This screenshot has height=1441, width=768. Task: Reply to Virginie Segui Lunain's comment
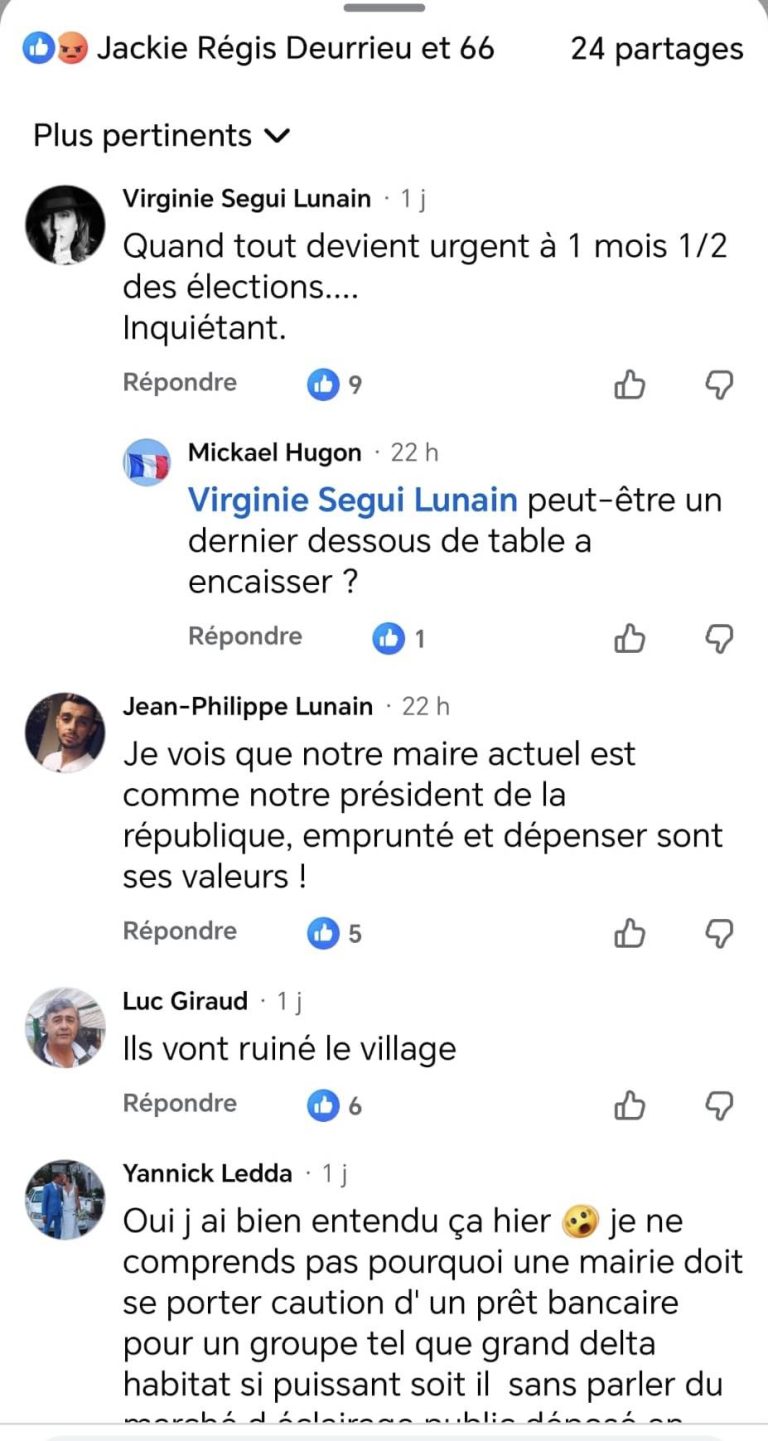(180, 382)
